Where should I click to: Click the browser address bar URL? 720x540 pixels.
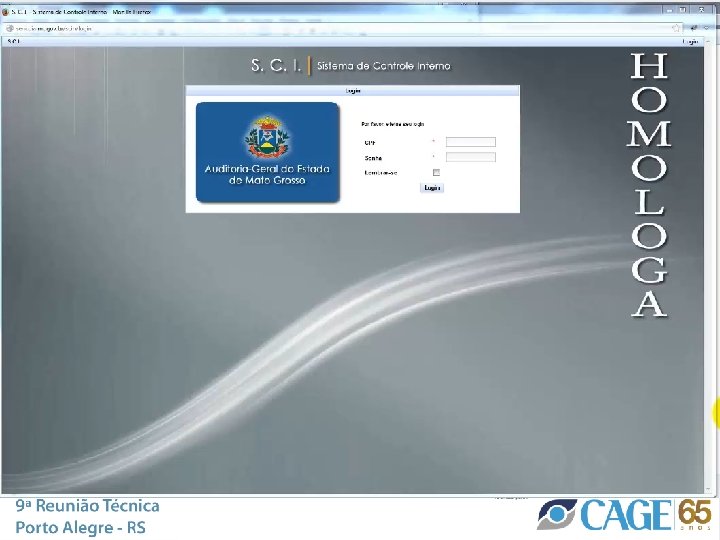pos(54,28)
